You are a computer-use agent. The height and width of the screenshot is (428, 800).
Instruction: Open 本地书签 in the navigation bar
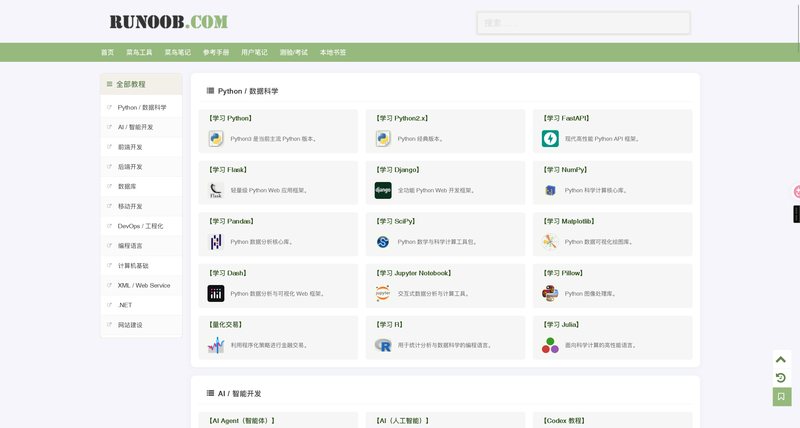(x=333, y=53)
